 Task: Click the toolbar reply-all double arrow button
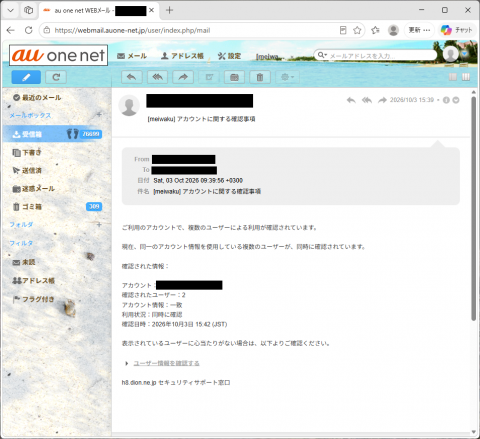click(x=158, y=77)
